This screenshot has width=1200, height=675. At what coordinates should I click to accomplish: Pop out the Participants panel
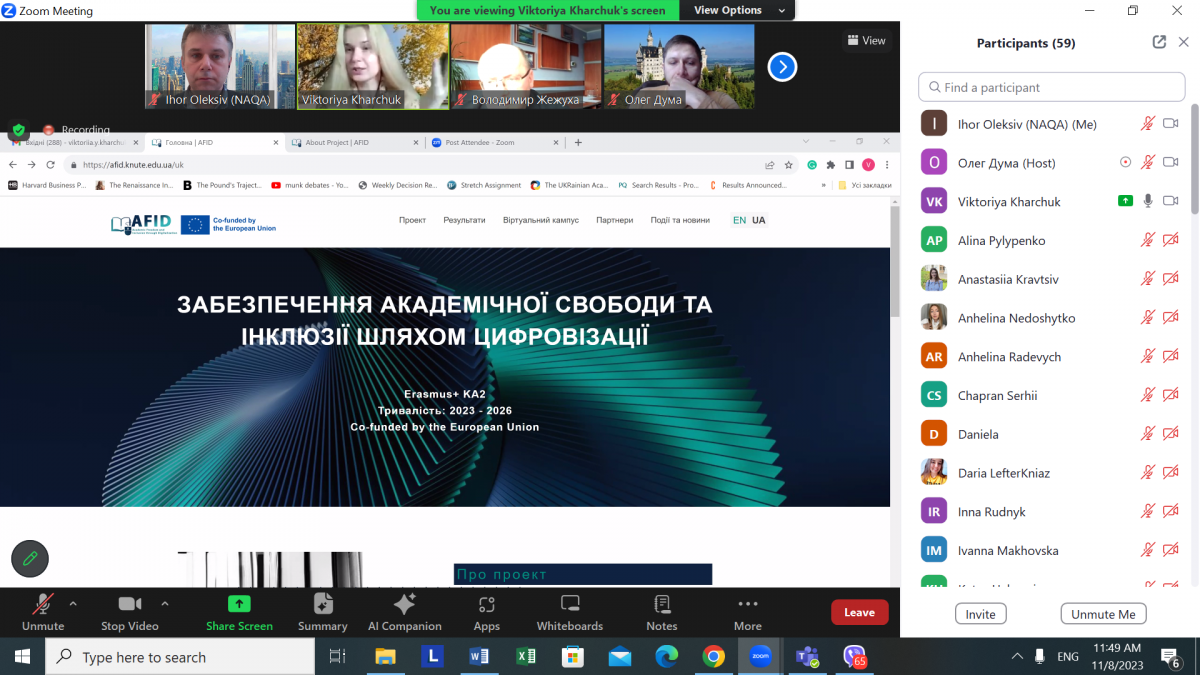(x=1159, y=42)
